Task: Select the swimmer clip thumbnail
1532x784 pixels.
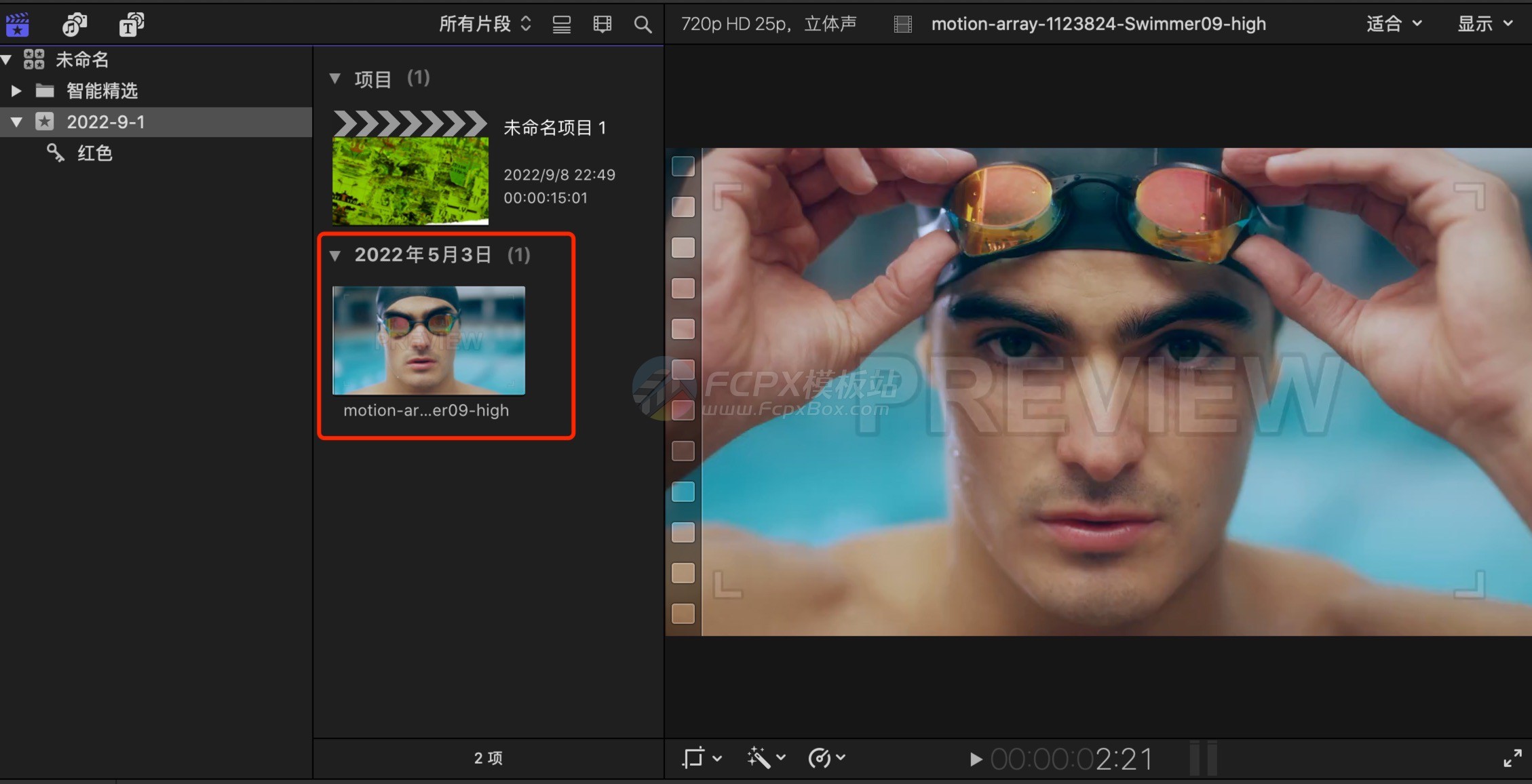Action: tap(428, 340)
